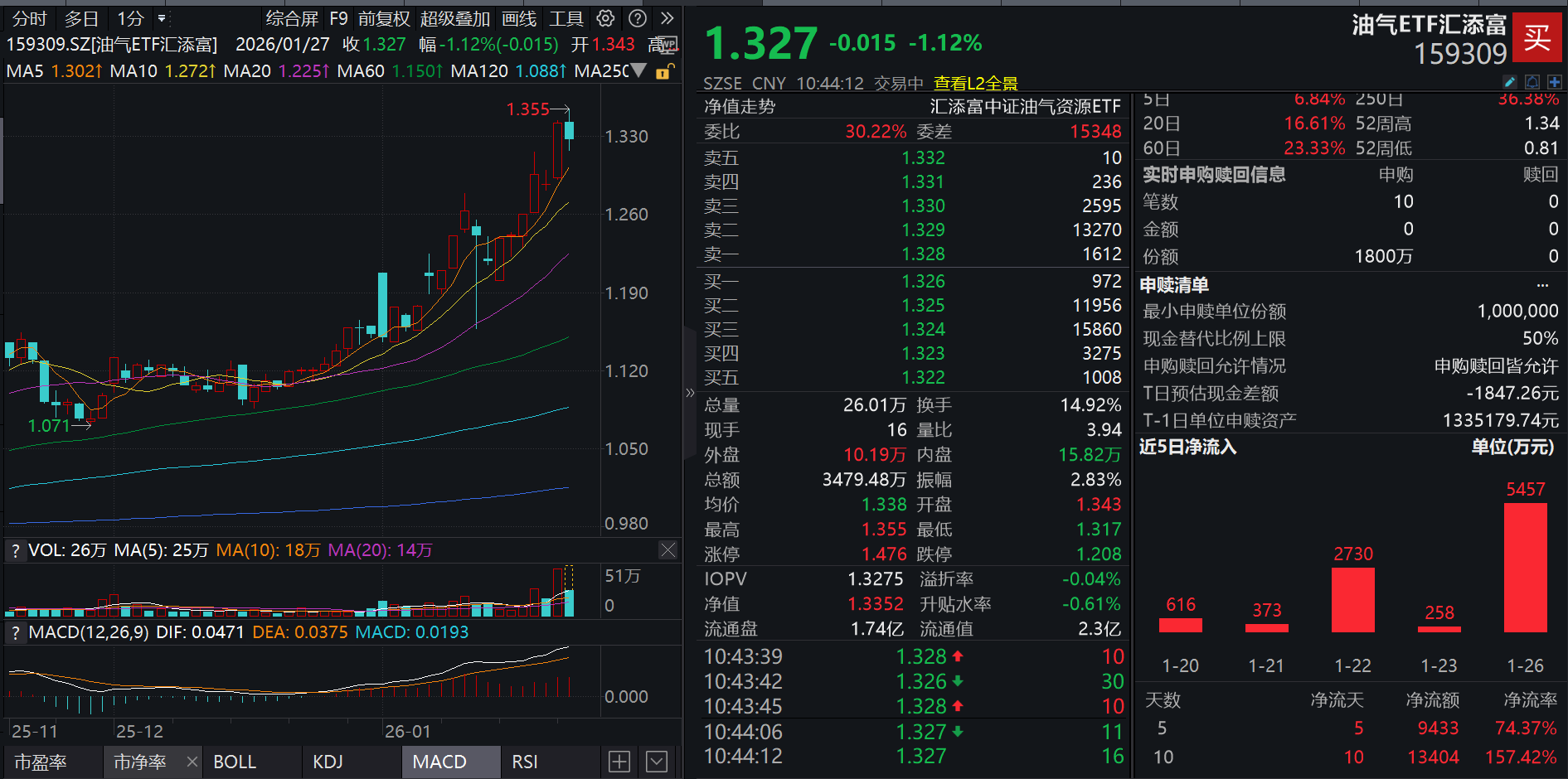Open the MA250 dropdown triangle
This screenshot has width=1568, height=779.
[x=637, y=72]
